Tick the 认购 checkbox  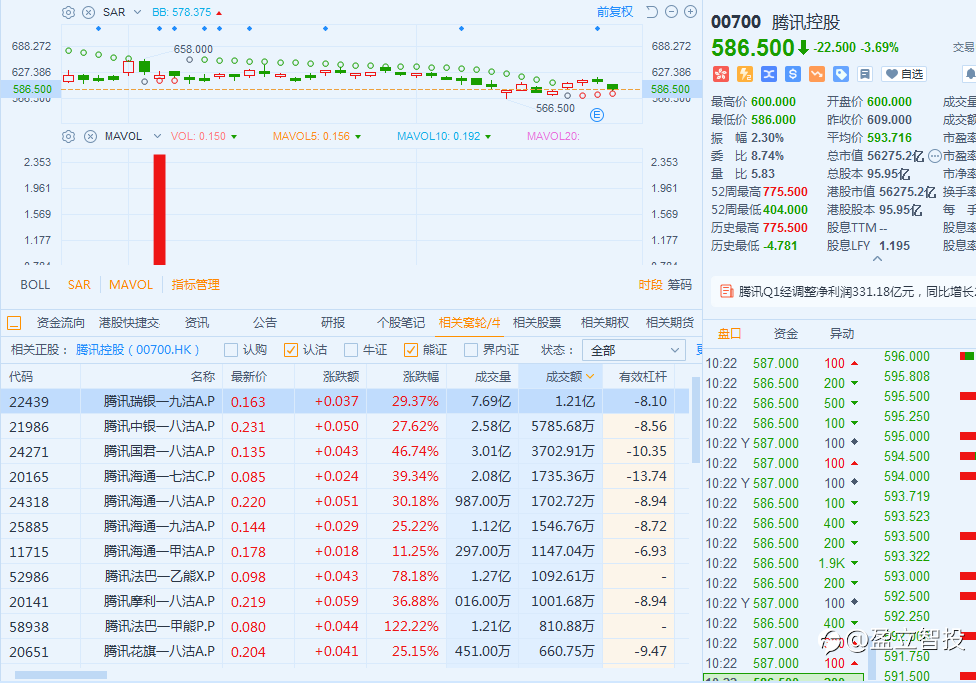pos(231,350)
